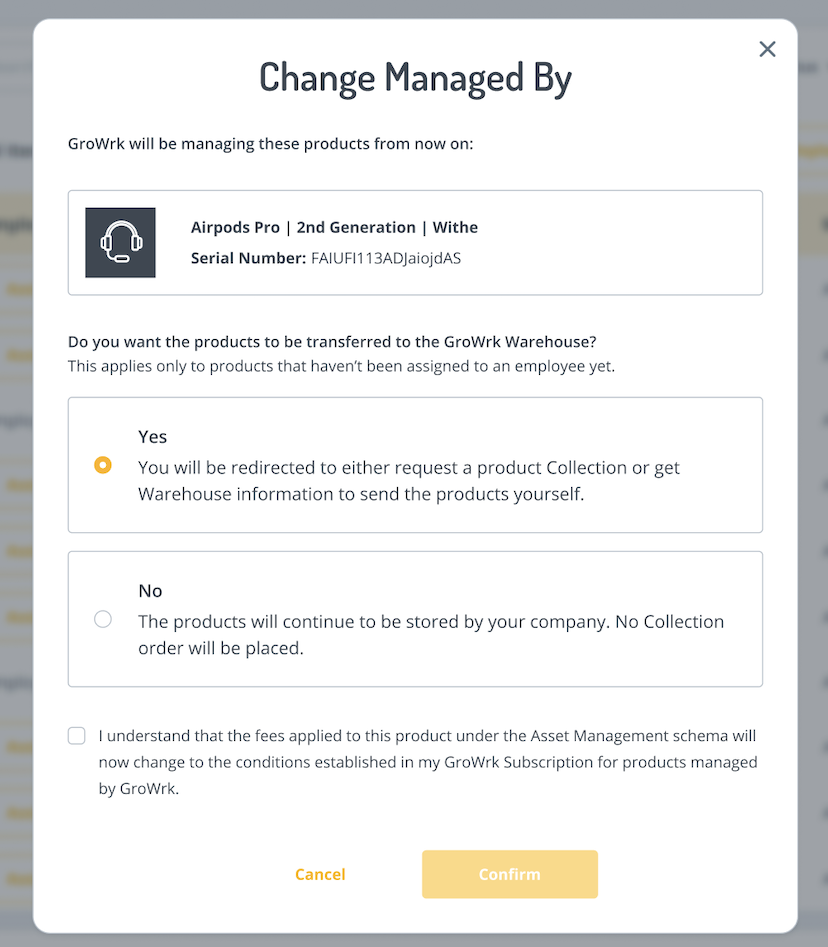The height and width of the screenshot is (947, 828).
Task: Click the Airpods Pro product thumbnail
Action: 120,242
